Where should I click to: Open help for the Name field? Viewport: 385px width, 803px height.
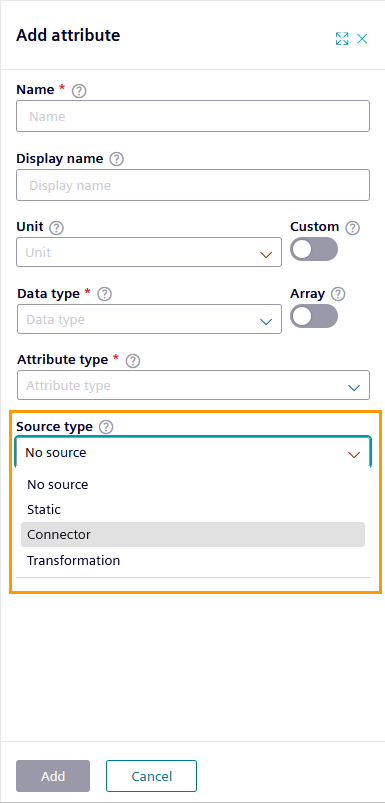(79, 91)
